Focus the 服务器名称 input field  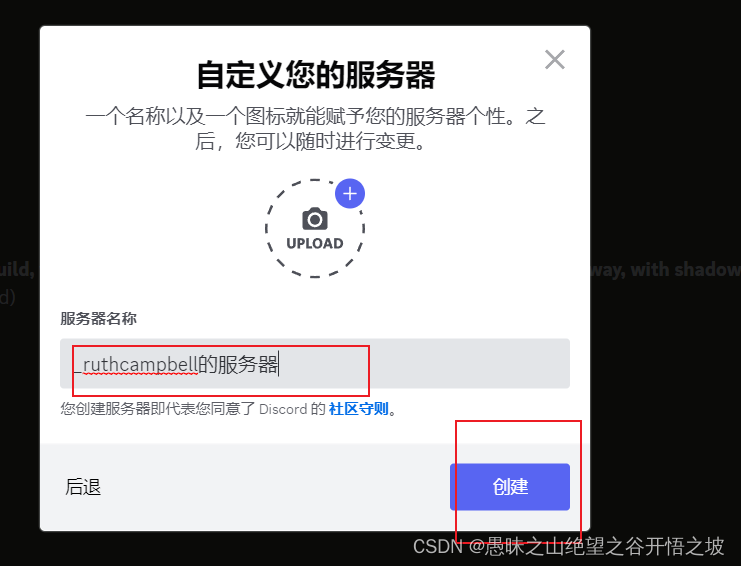(x=315, y=363)
